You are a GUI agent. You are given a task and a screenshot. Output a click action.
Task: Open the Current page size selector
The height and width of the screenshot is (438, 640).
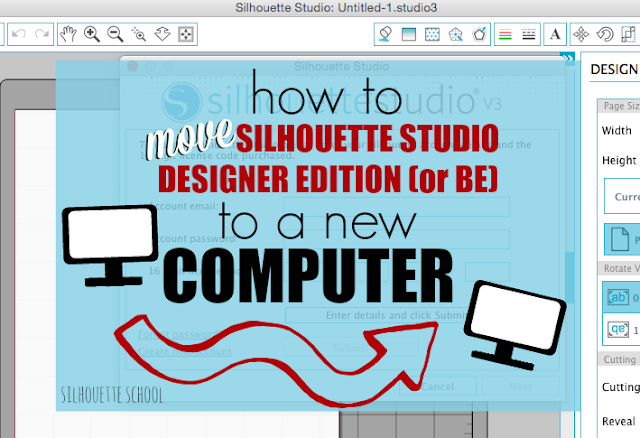click(622, 196)
